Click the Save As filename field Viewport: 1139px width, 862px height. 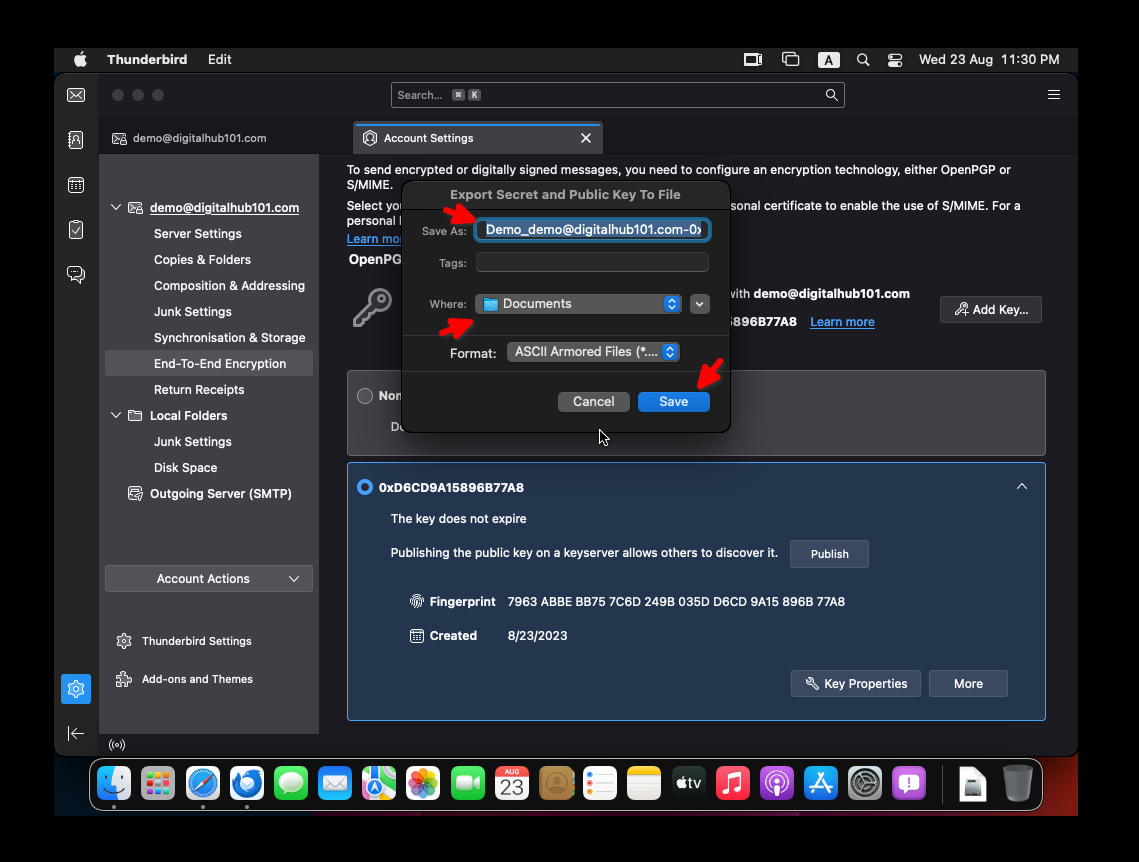[x=592, y=230]
